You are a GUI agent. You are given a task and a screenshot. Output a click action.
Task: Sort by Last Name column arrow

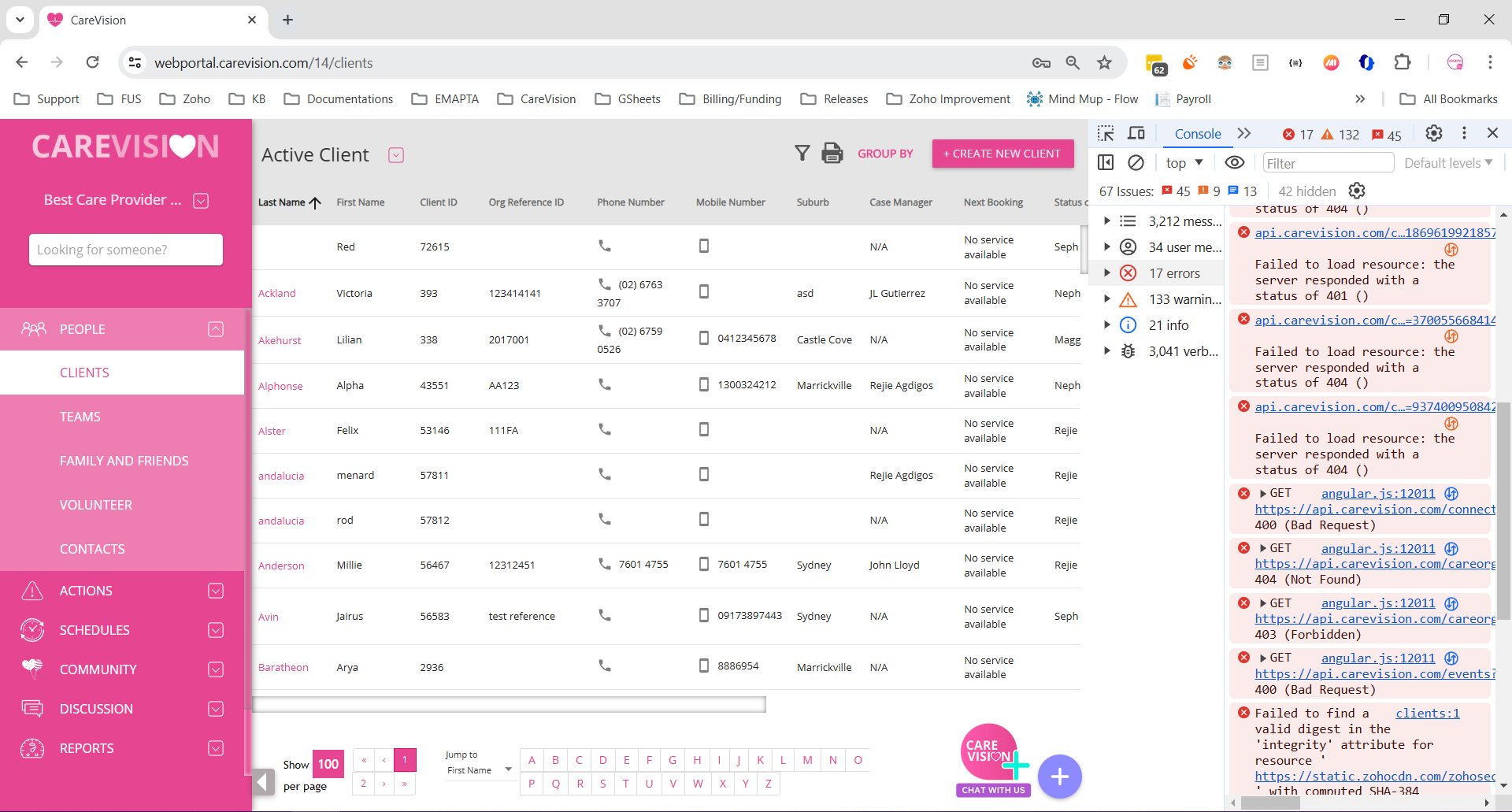click(x=315, y=202)
